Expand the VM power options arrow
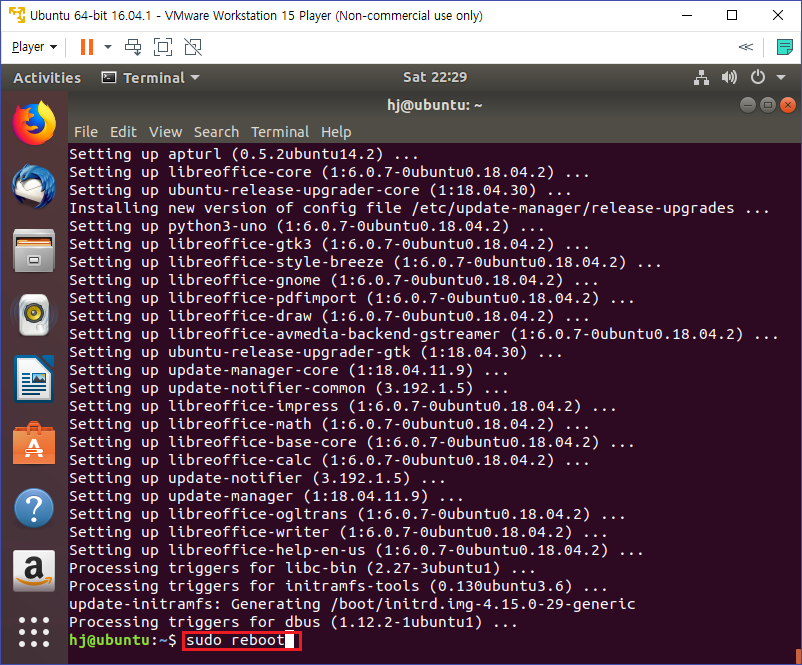 (x=108, y=47)
